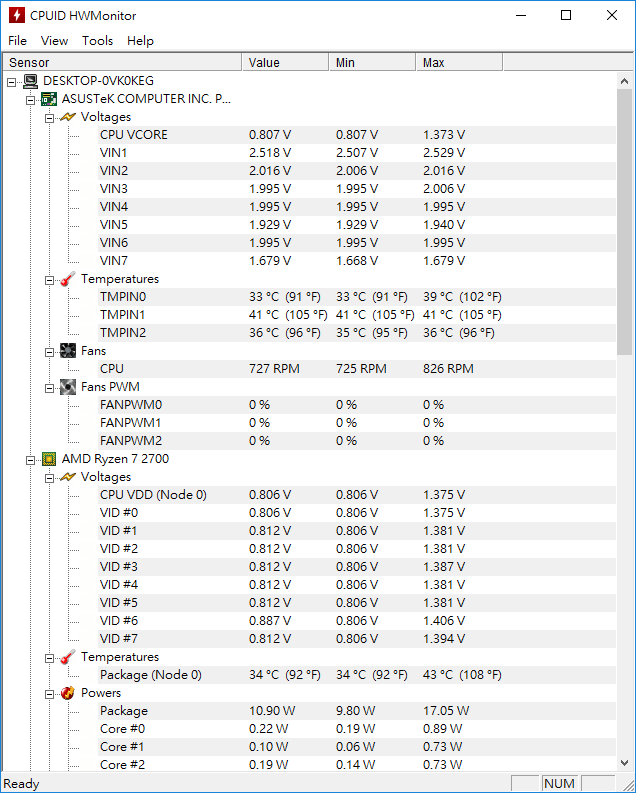Collapse the motherboard Temperatures group
Image resolution: width=636 pixels, height=793 pixels.
[x=50, y=280]
